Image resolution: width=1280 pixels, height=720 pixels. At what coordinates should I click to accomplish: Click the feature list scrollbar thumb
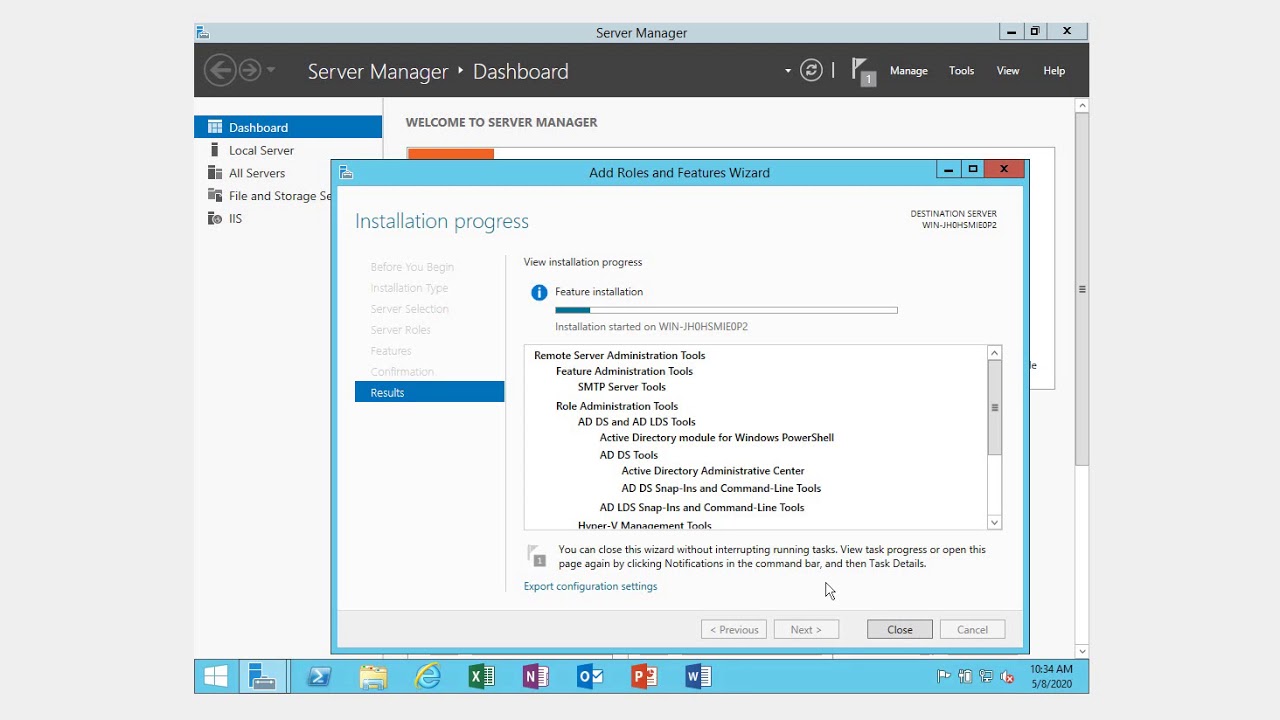coord(994,407)
